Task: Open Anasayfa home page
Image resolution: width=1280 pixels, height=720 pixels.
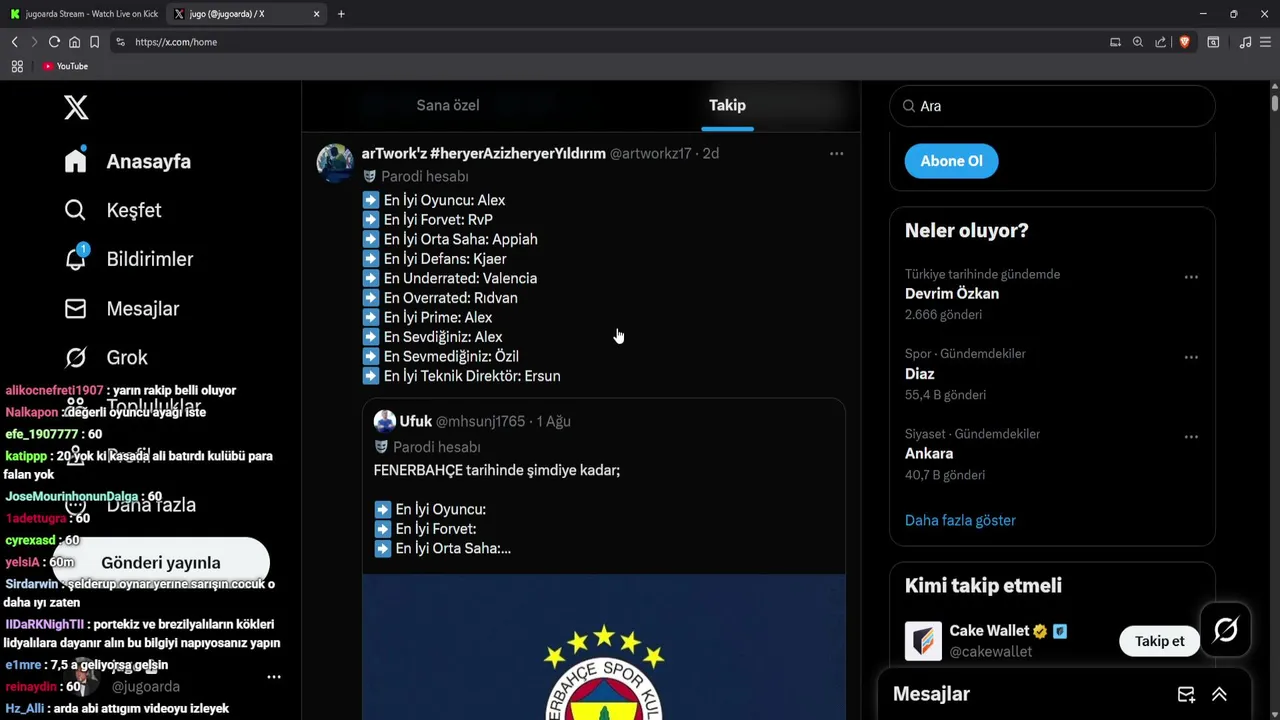Action: tap(128, 161)
